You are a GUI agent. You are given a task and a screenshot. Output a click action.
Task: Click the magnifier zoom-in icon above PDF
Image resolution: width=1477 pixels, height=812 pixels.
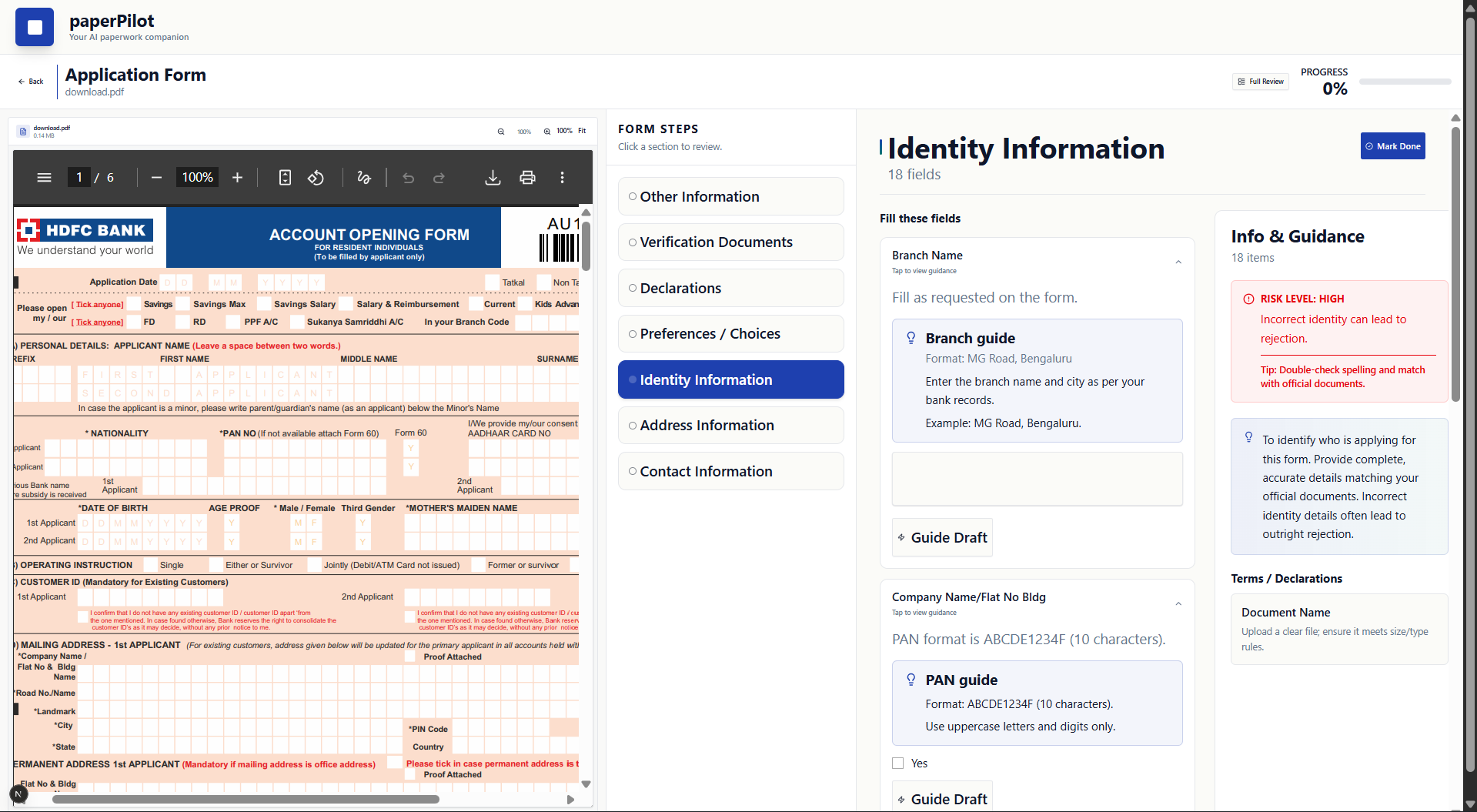click(x=547, y=132)
